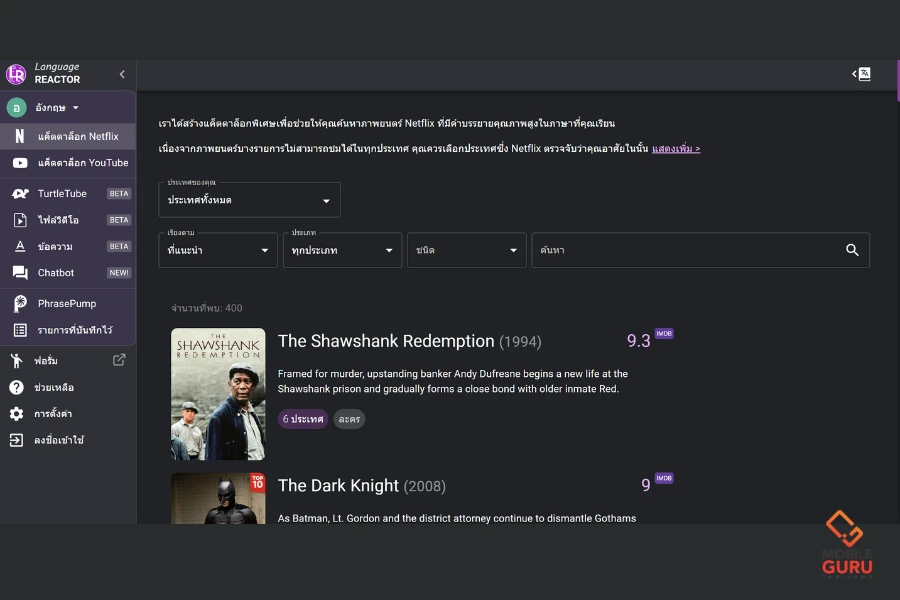This screenshot has height=600, width=900.
Task: Click the แสดงเพิ่ม > link
Action: (x=676, y=149)
